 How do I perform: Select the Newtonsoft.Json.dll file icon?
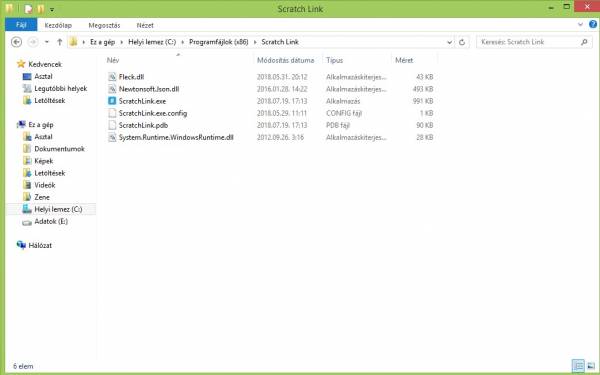(x=112, y=89)
